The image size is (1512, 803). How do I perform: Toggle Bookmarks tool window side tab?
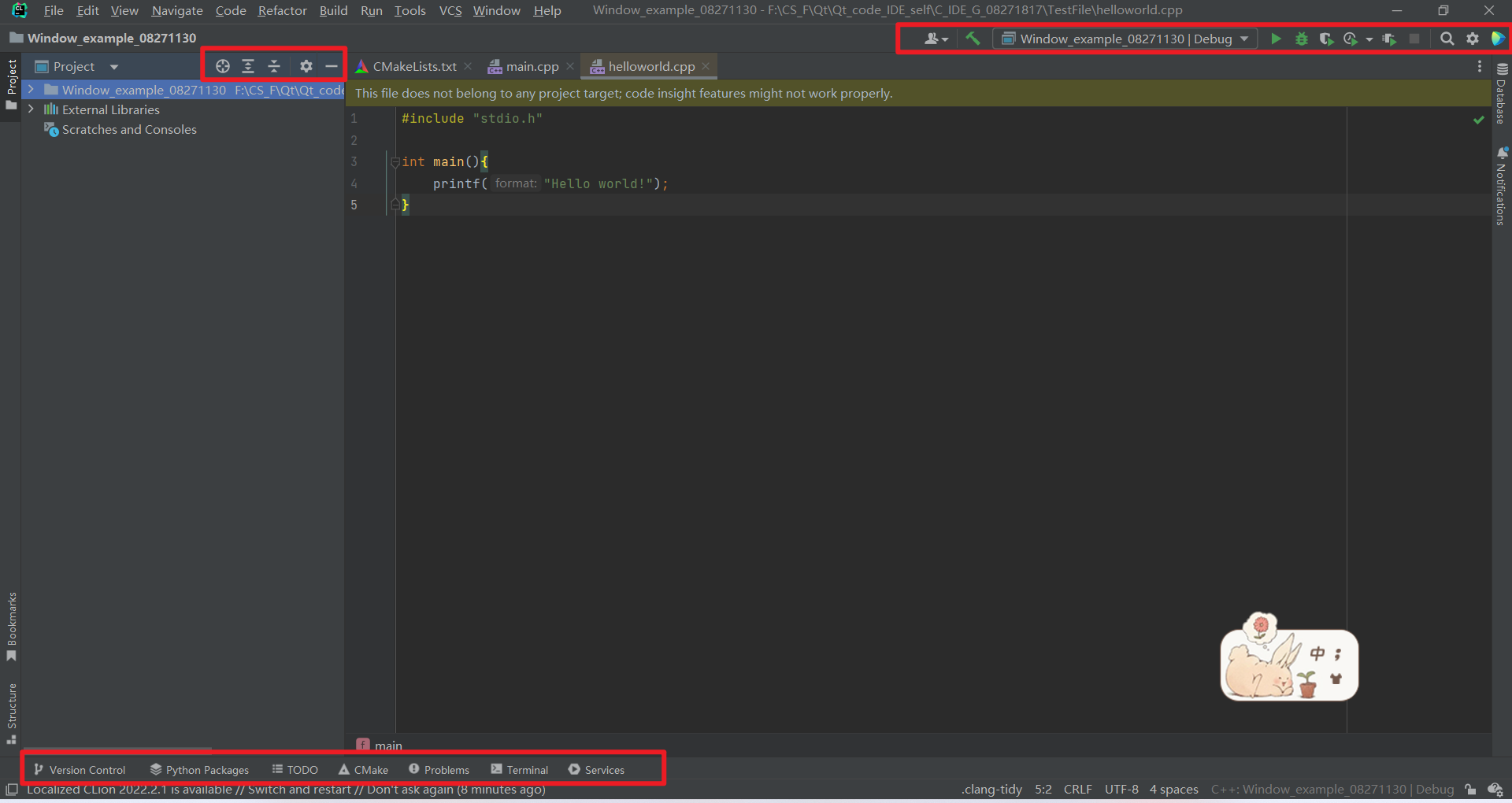pyautogui.click(x=11, y=627)
